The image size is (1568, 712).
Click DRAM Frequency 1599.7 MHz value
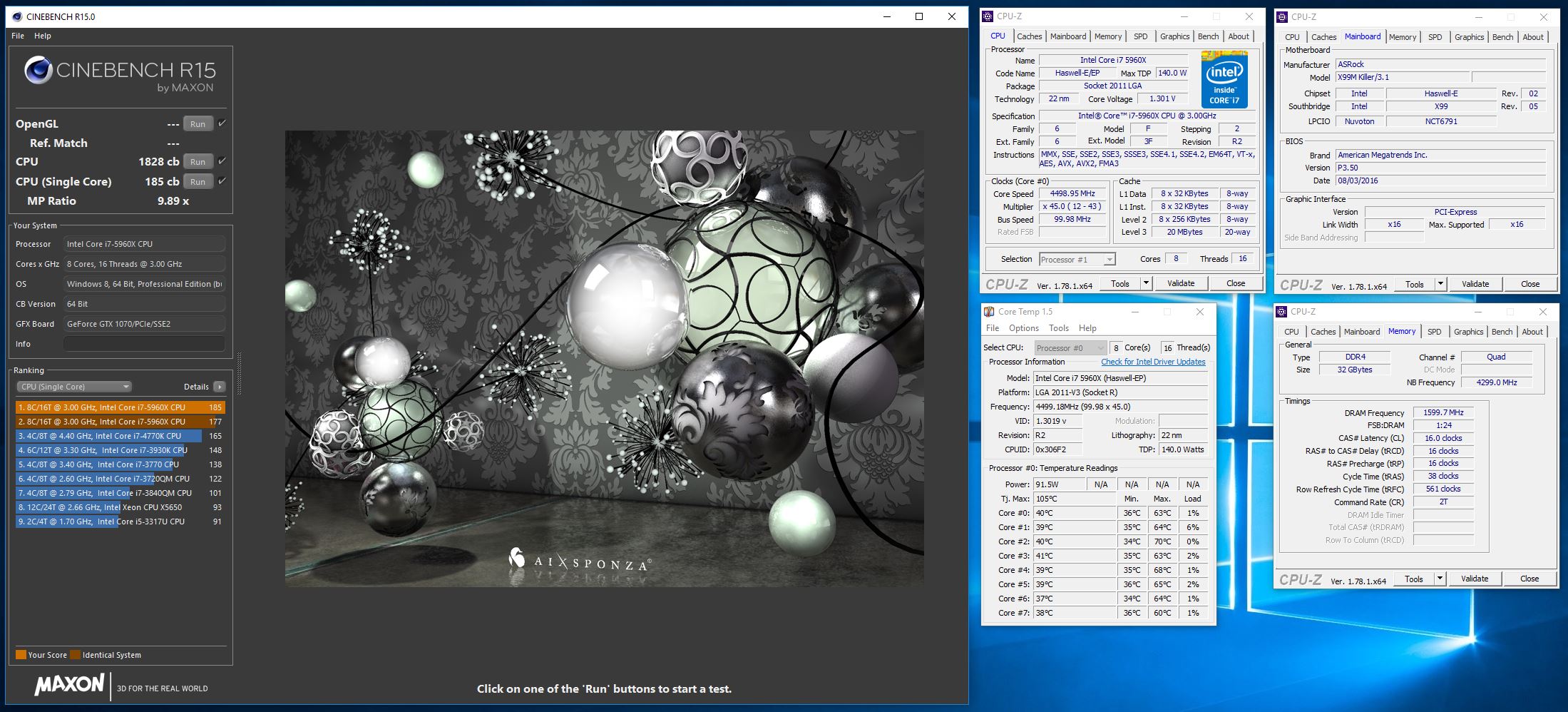pyautogui.click(x=1443, y=412)
